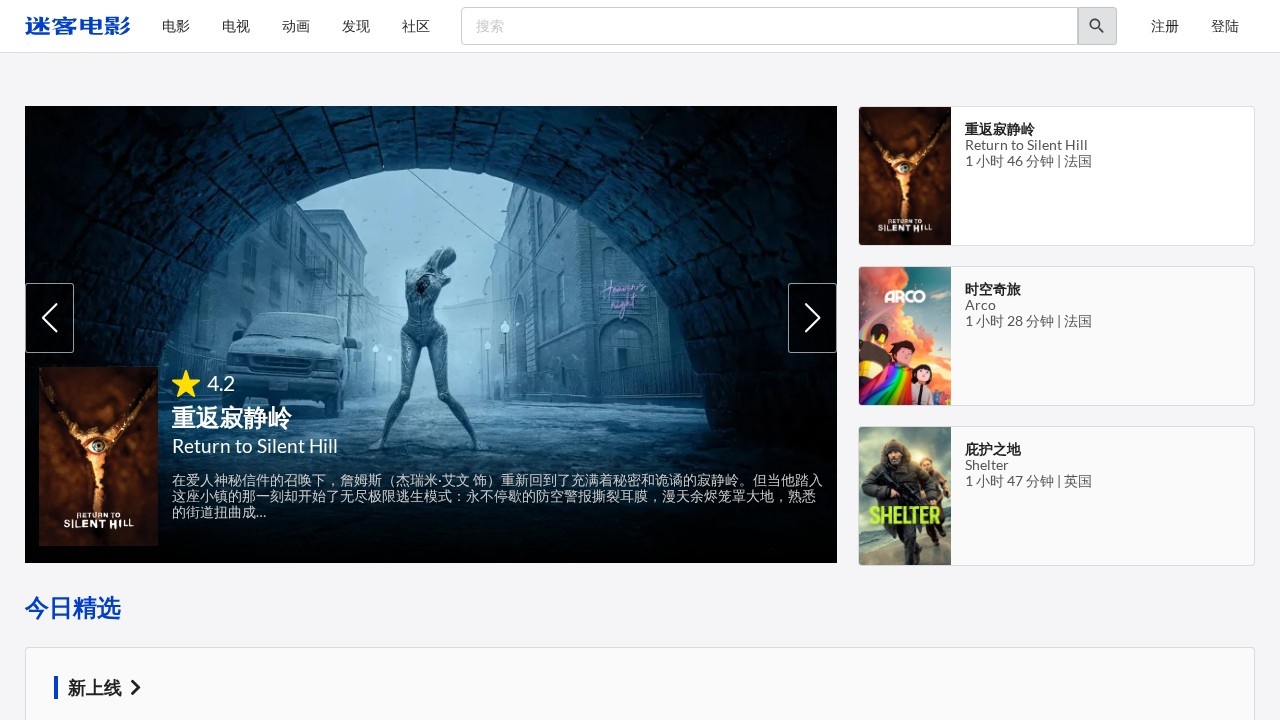
Task: Open the 电影 menu
Action: pyautogui.click(x=176, y=27)
